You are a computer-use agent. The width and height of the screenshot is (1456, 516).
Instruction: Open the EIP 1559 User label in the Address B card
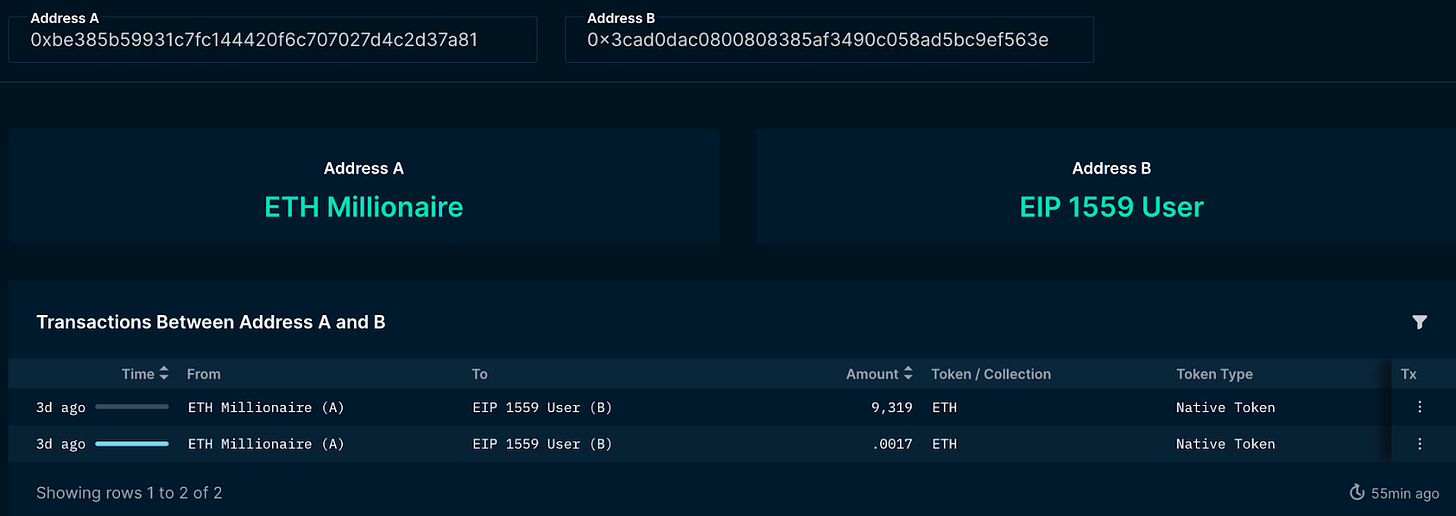[1111, 207]
